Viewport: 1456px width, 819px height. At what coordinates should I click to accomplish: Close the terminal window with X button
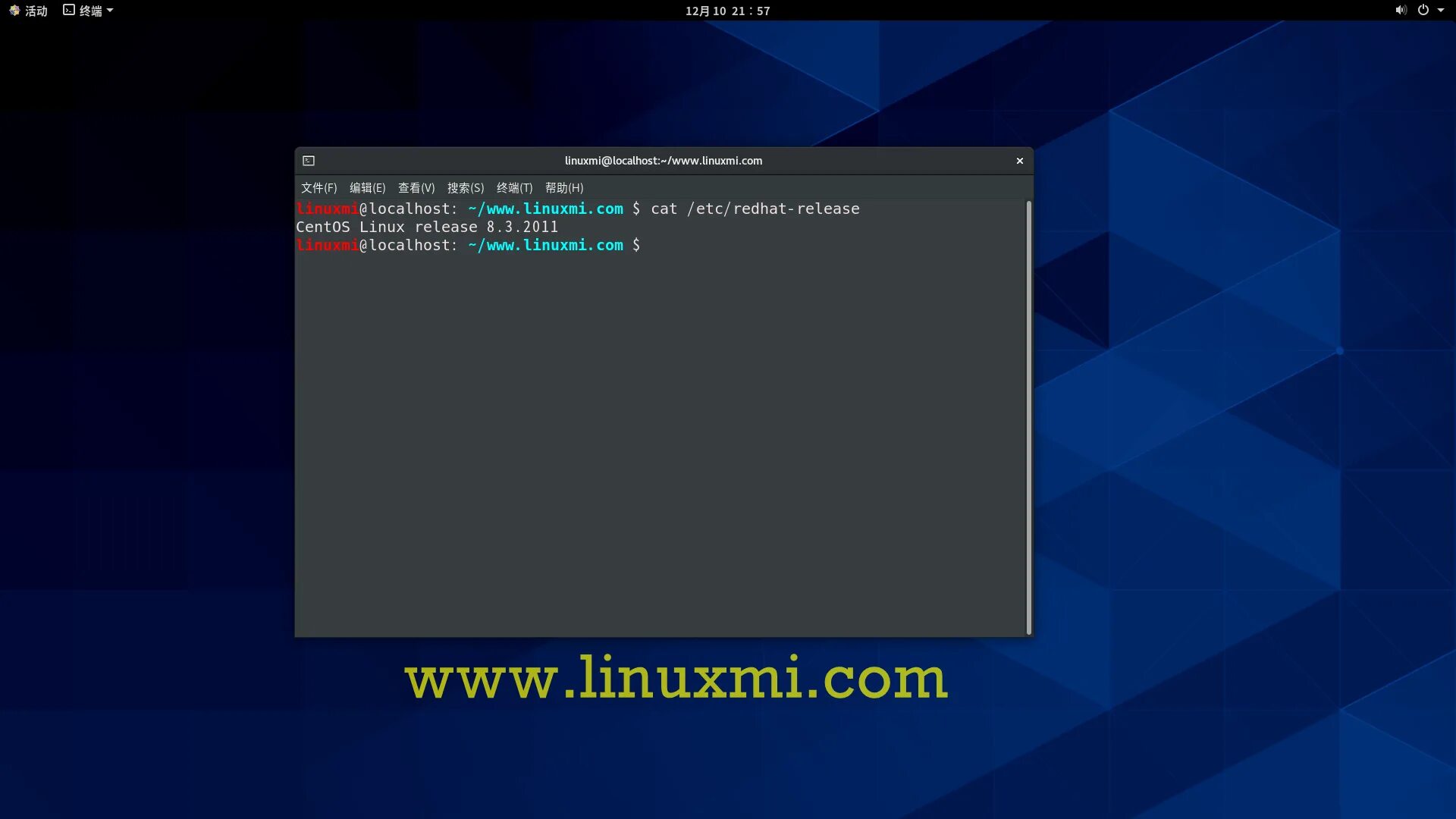click(x=1019, y=161)
